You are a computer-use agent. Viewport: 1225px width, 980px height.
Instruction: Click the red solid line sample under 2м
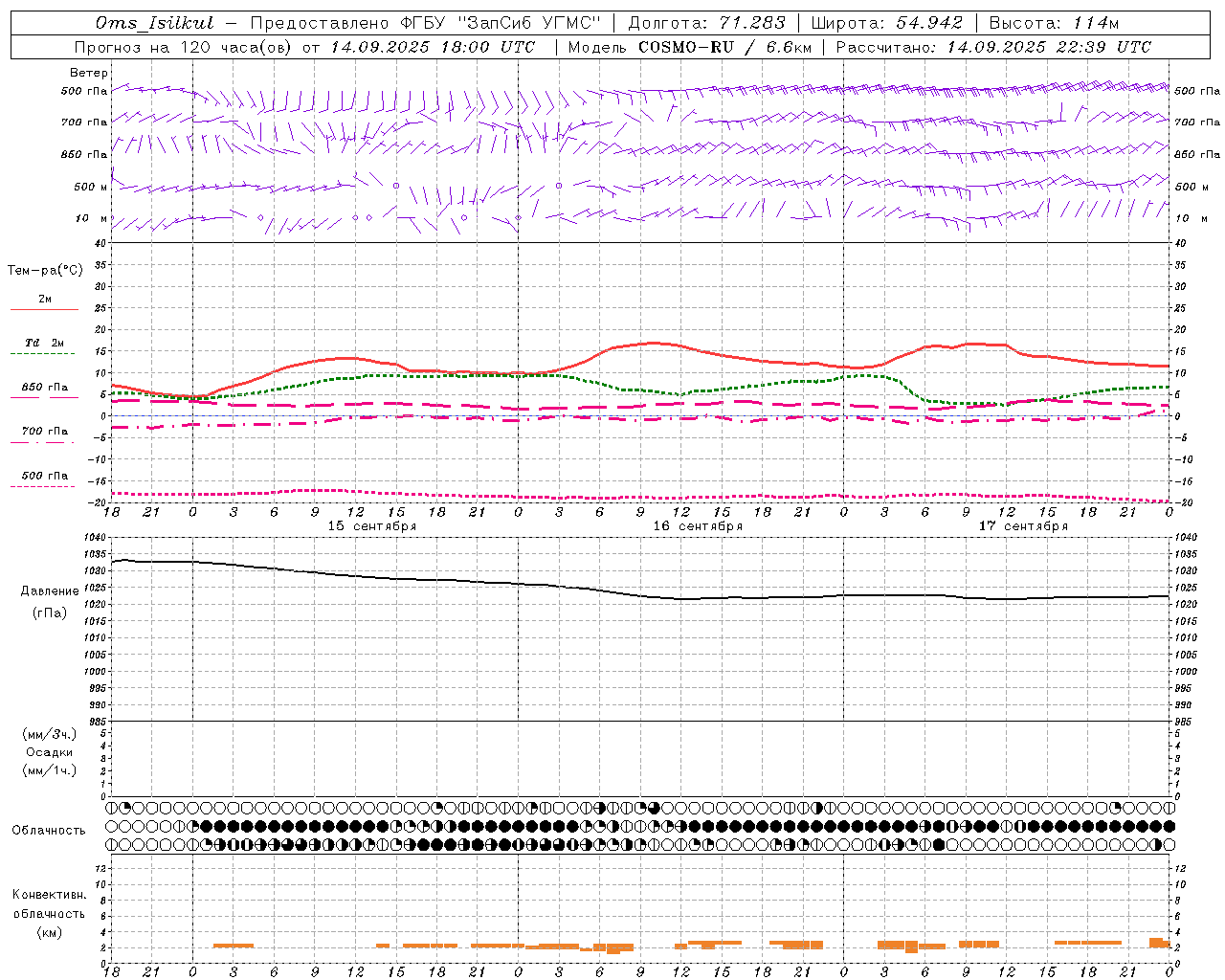[44, 310]
